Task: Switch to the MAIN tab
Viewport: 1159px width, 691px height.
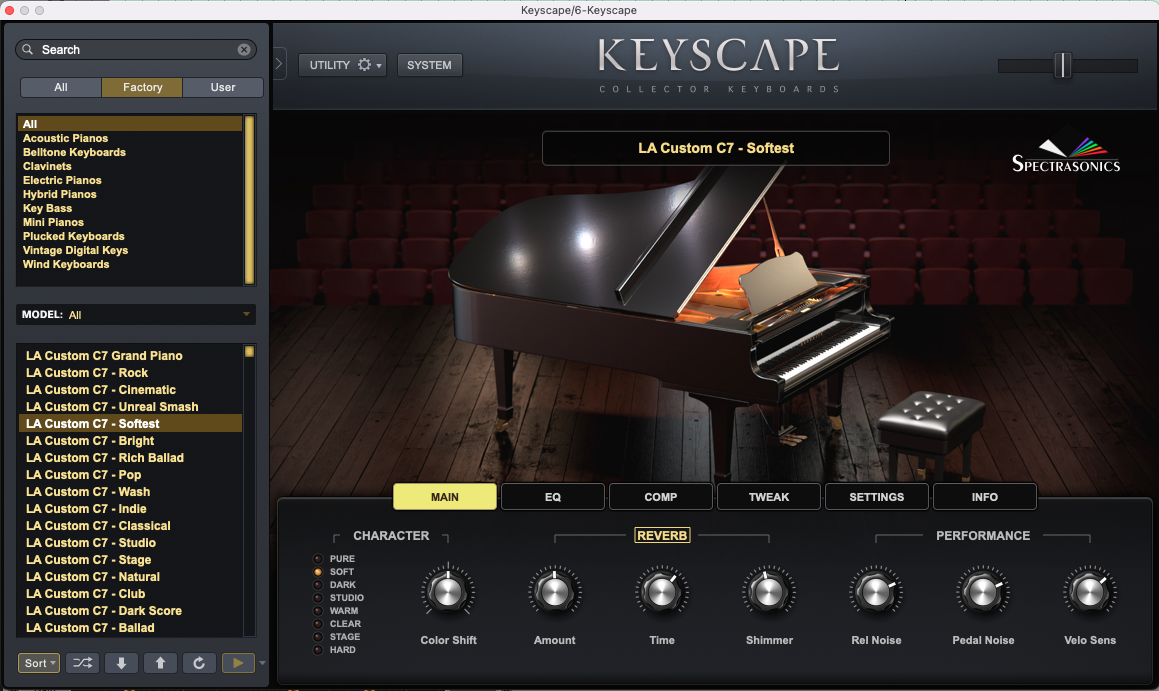Action: [x=445, y=497]
